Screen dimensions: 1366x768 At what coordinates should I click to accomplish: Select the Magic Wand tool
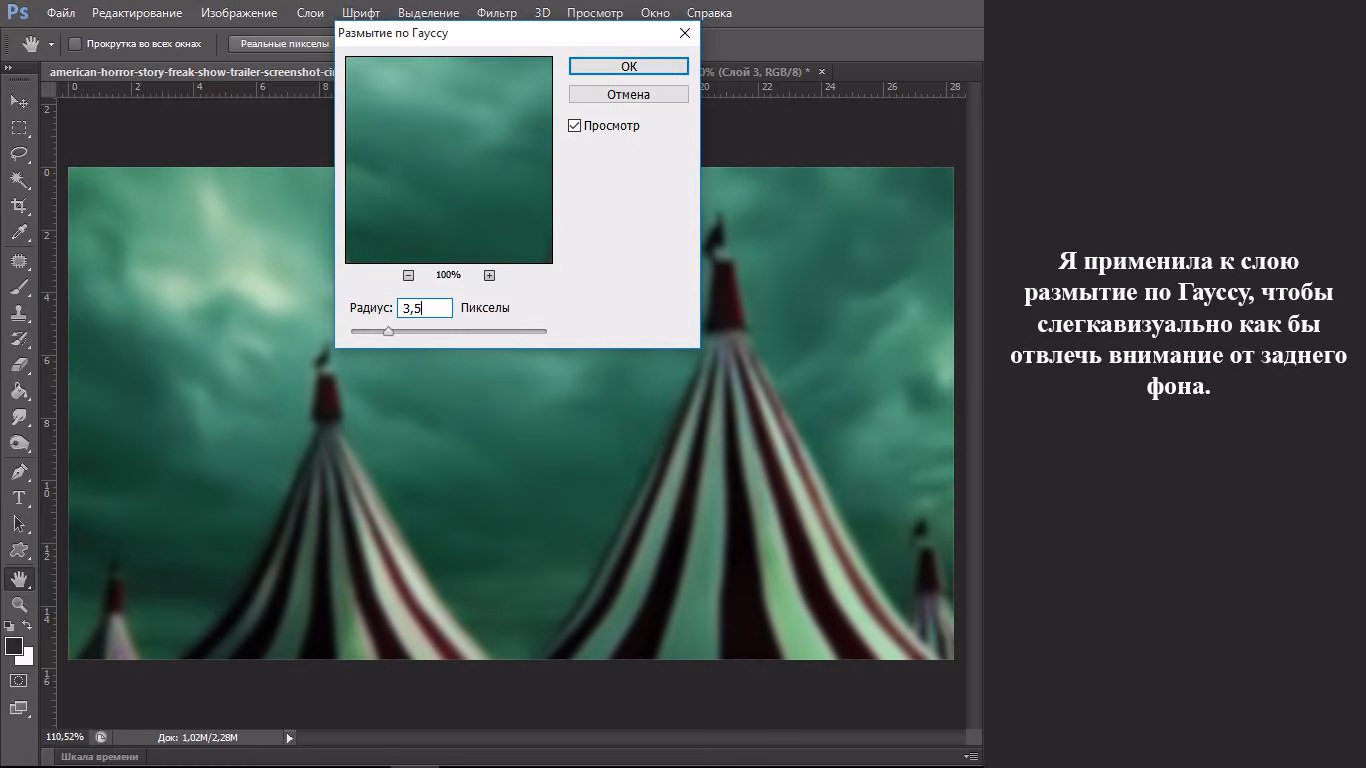[x=19, y=180]
